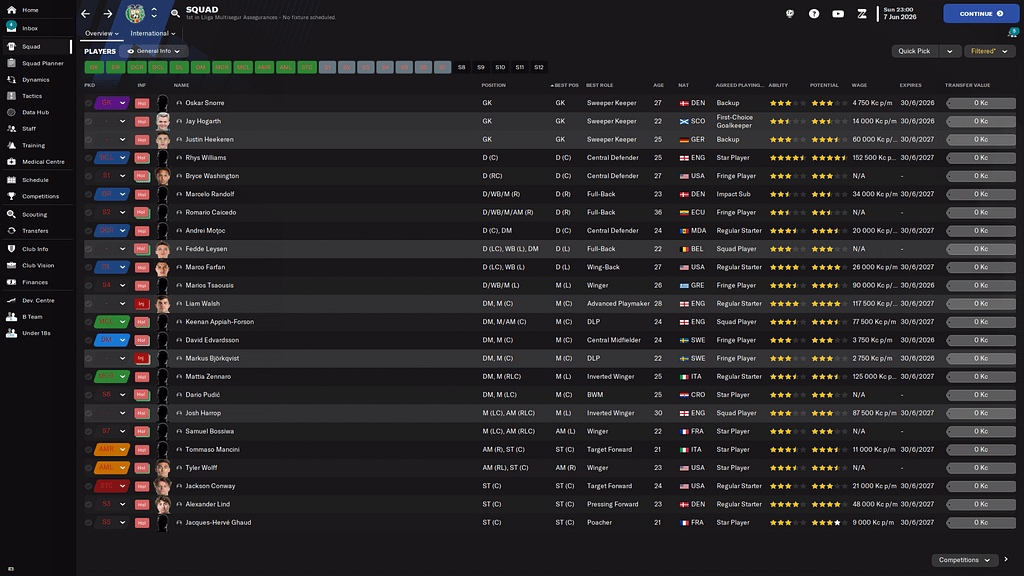This screenshot has height=576, width=1024.
Task: Switch to the International tab
Action: [x=151, y=33]
